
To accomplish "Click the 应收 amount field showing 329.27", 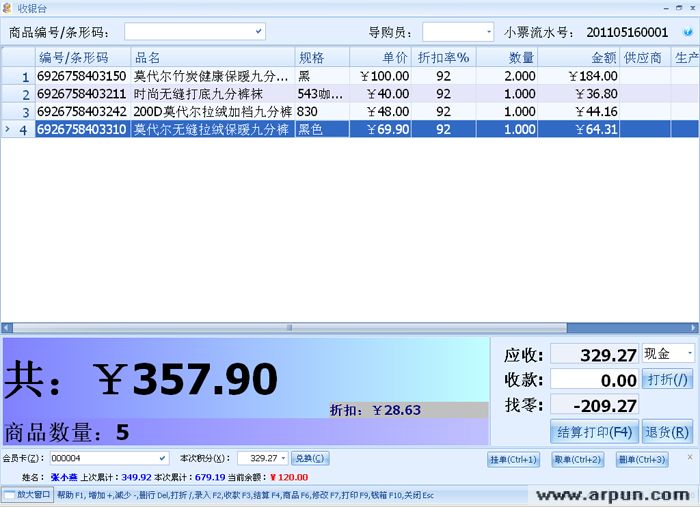I will coord(595,354).
